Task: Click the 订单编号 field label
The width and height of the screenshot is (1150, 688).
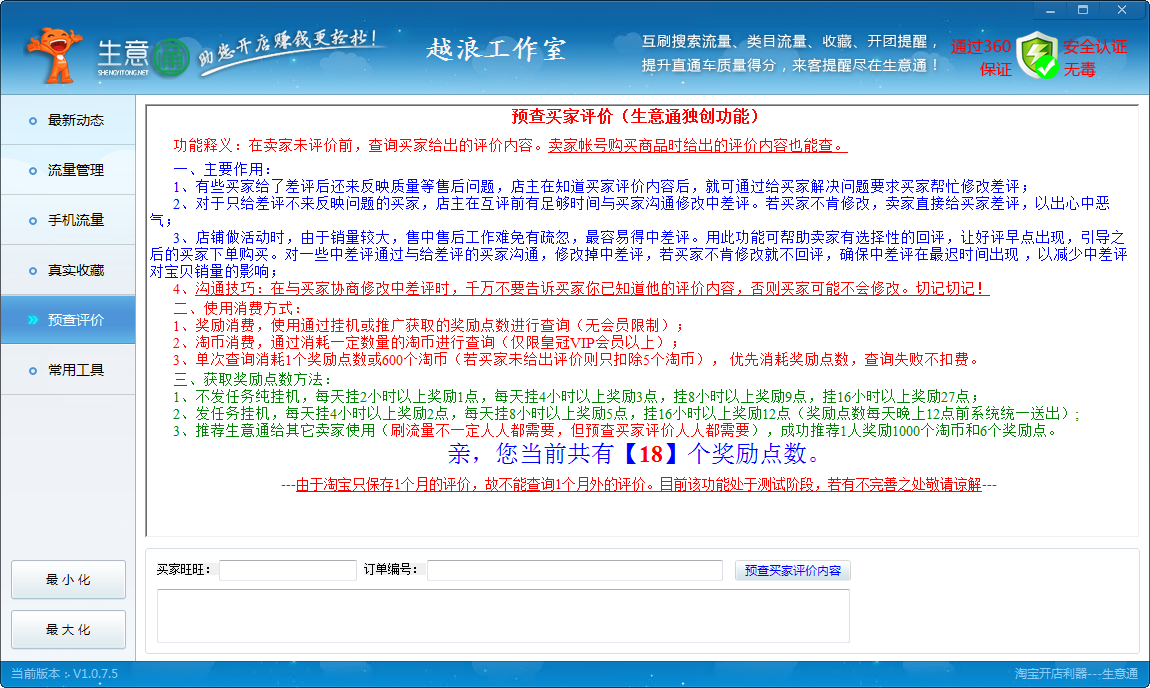Action: [391, 569]
